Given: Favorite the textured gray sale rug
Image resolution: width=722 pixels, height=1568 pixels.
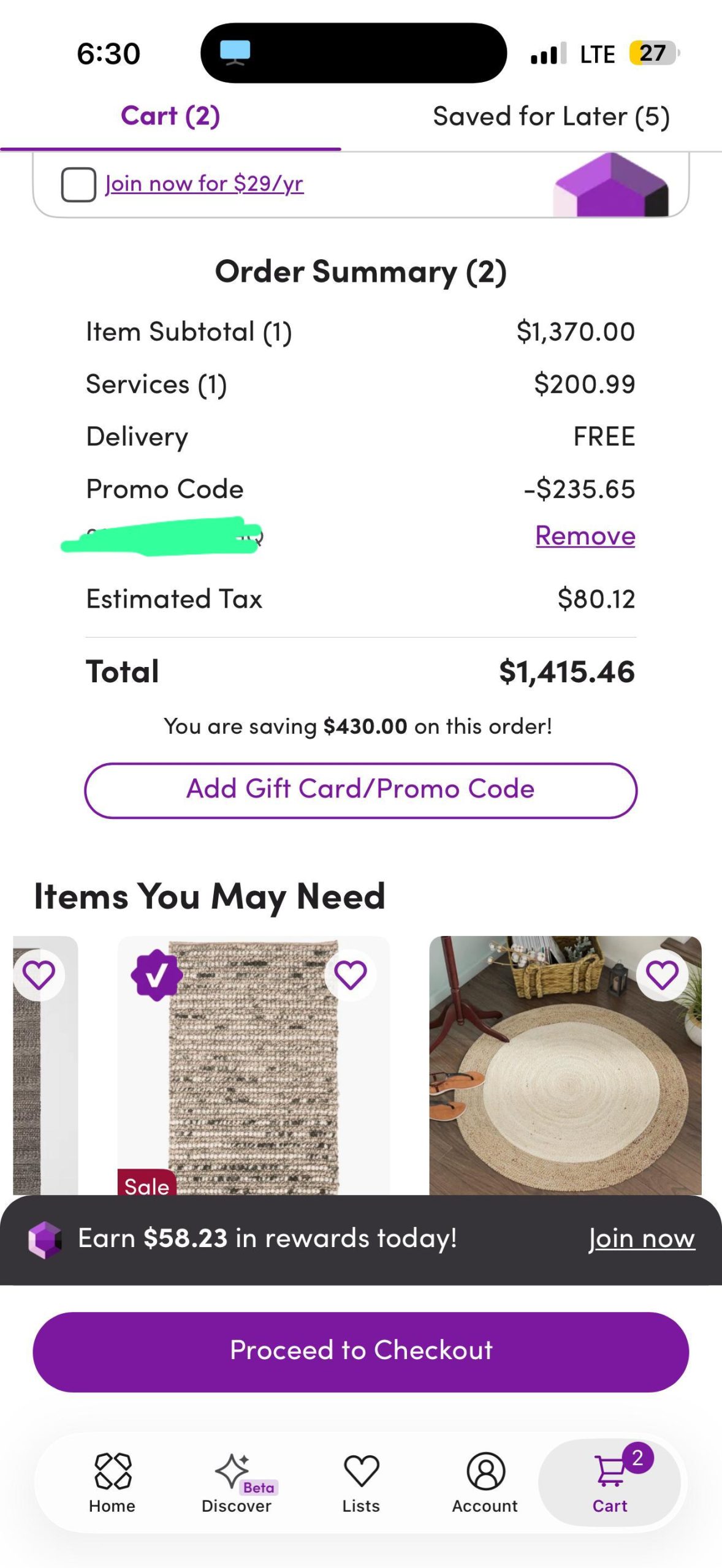Looking at the screenshot, I should click(x=350, y=975).
